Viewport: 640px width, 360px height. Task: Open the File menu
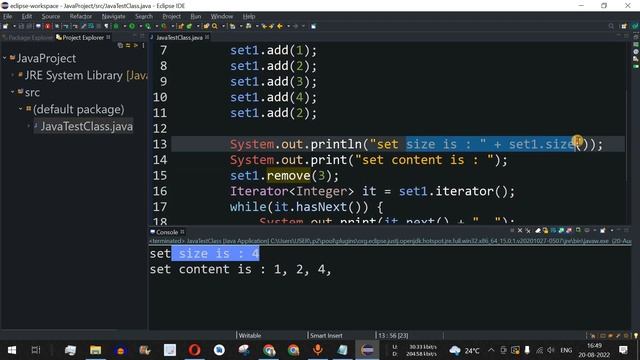(8, 16)
